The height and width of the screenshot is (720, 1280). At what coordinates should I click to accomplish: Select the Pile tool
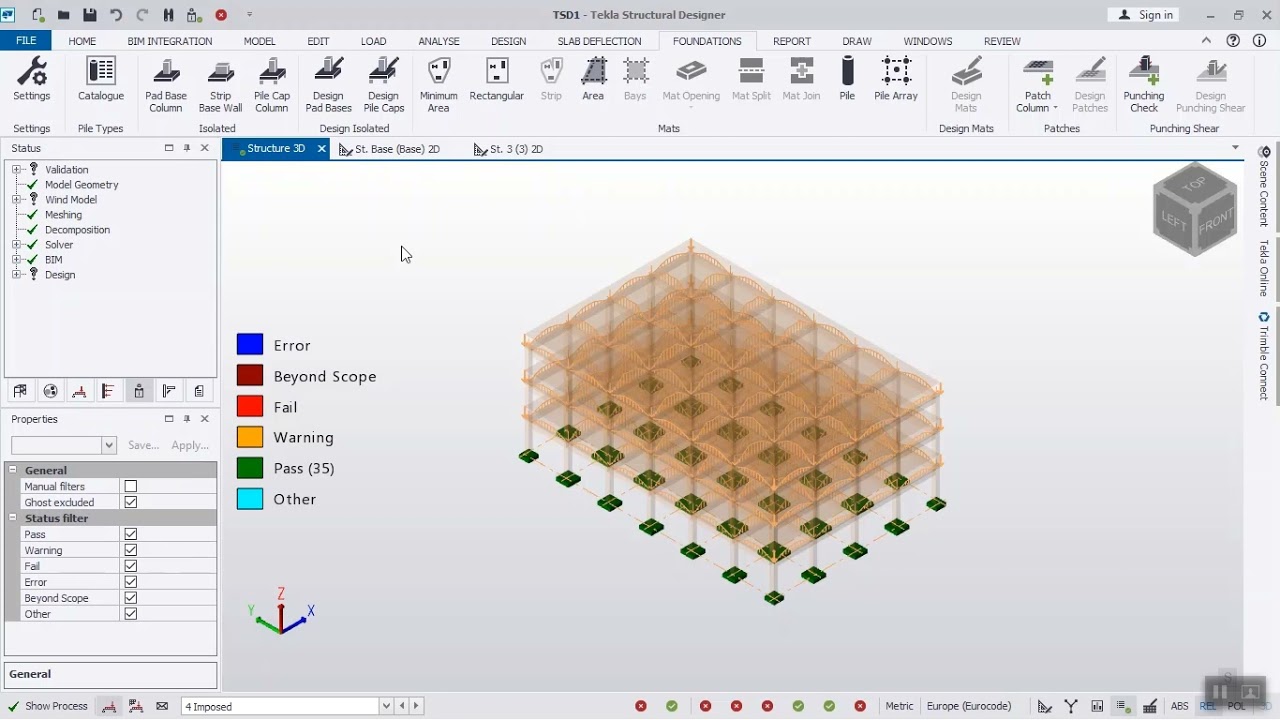pyautogui.click(x=847, y=80)
